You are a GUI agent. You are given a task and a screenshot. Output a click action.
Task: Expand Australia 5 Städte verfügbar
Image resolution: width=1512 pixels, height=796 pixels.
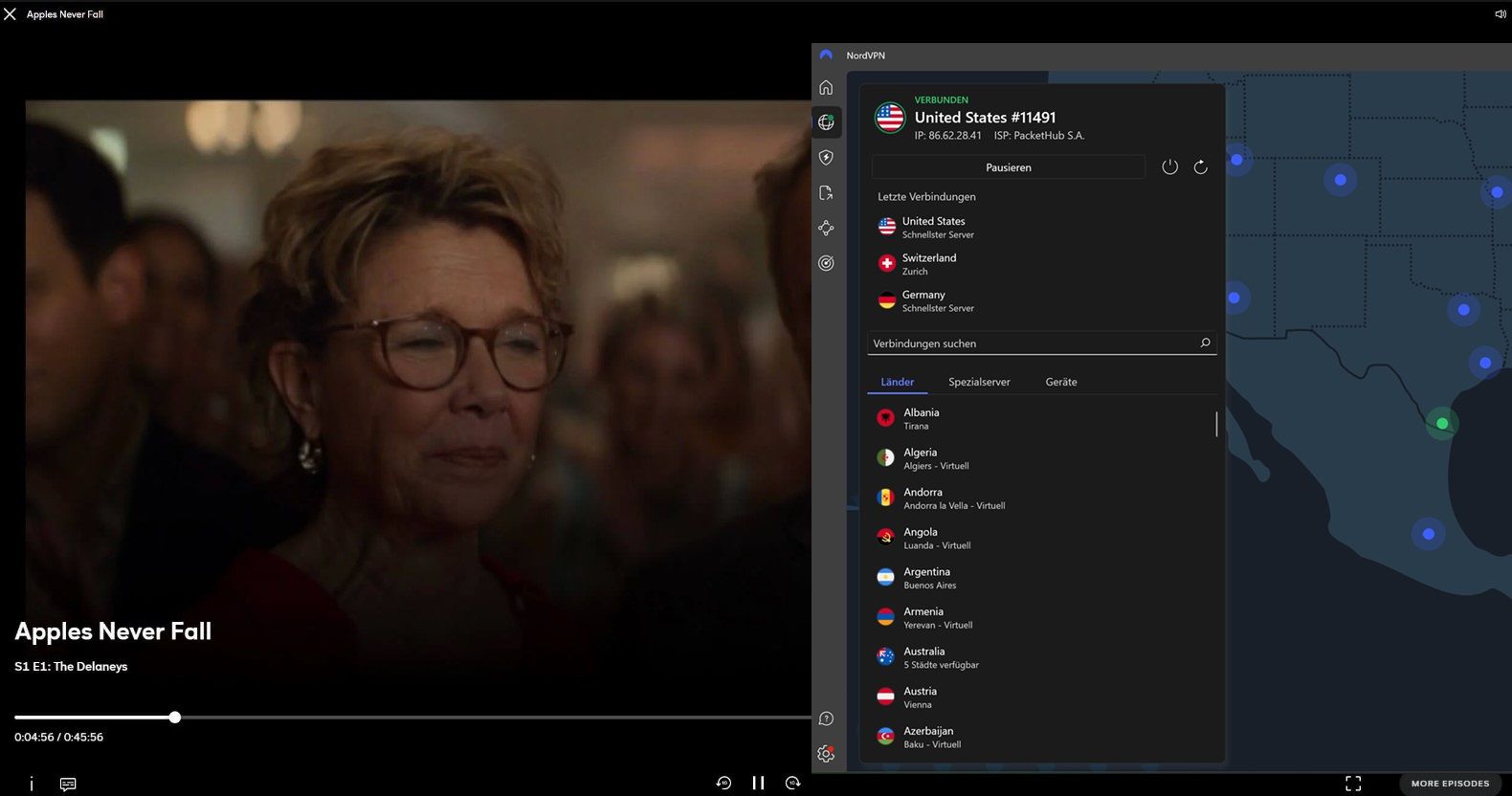click(x=1040, y=657)
